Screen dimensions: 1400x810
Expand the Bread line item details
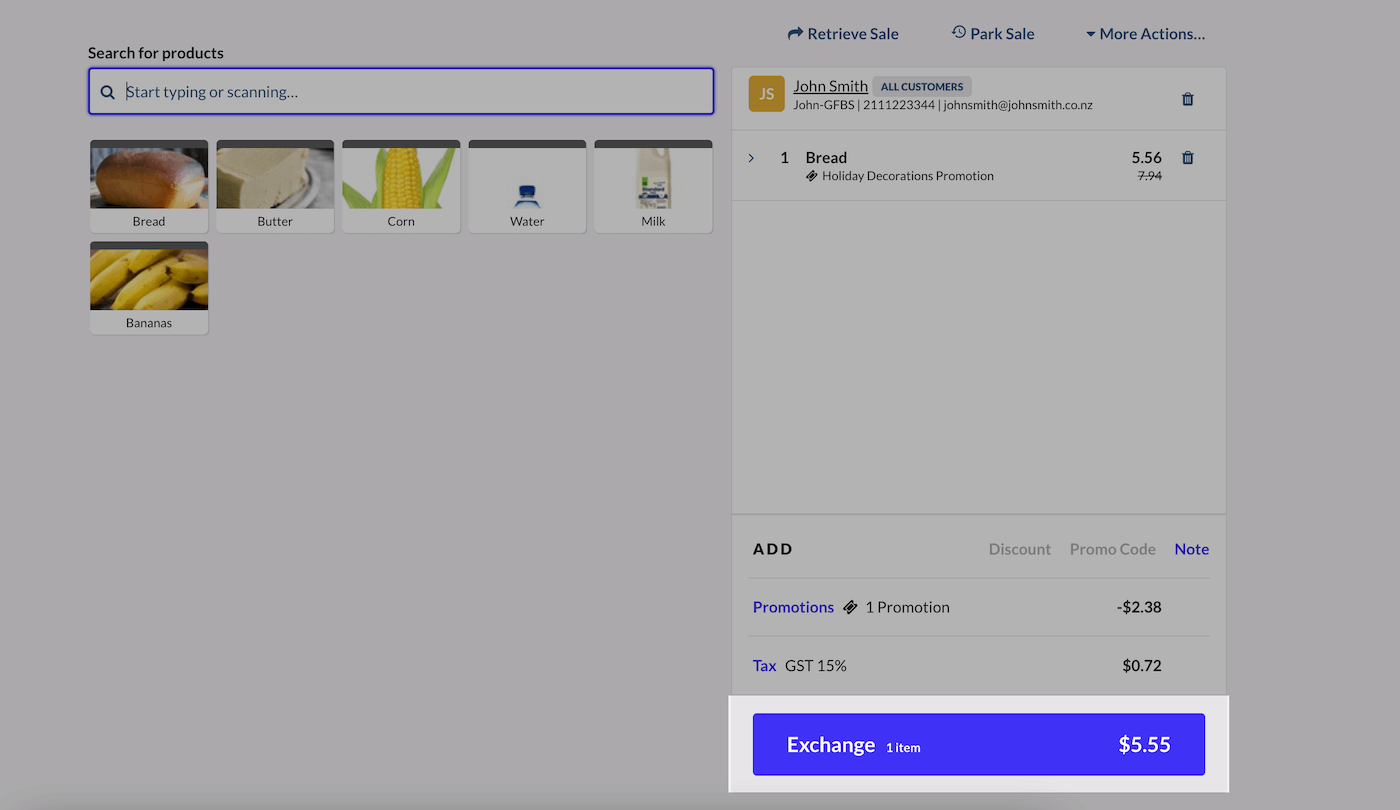(751, 157)
